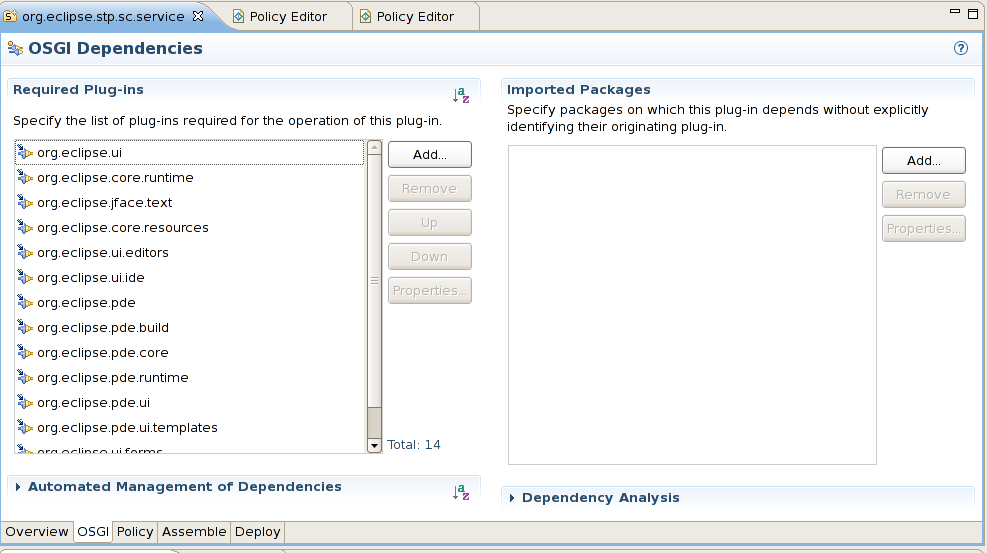Click the plug-in icon beside org.eclipse.ui.editors

pyautogui.click(x=25, y=252)
